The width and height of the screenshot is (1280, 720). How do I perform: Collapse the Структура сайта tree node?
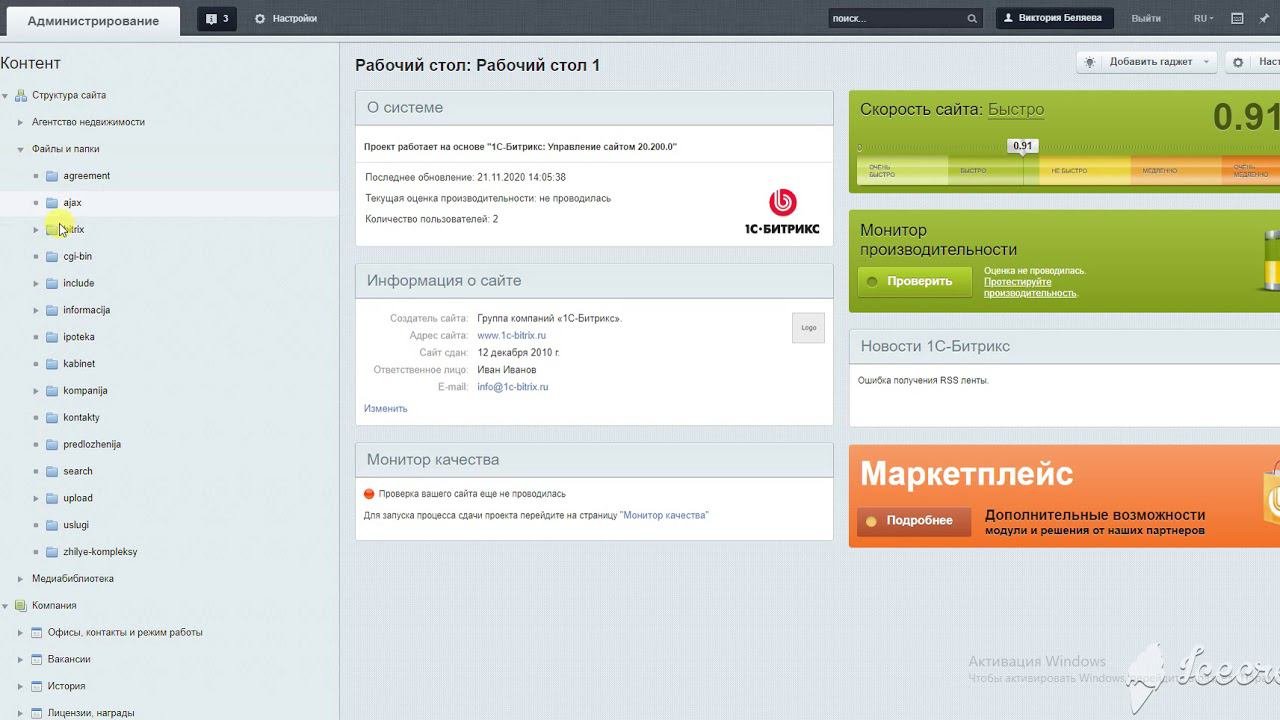(x=6, y=96)
